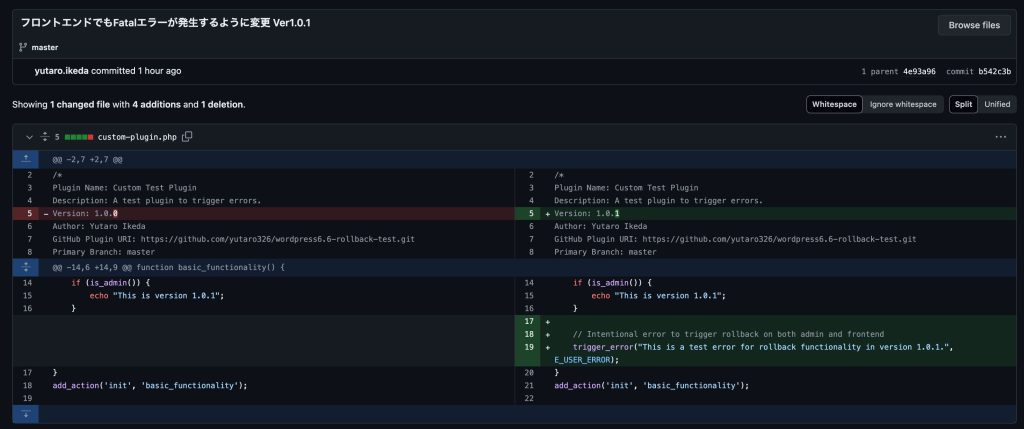
Task: Click left-side 'Author: Yutaro Ikeda' line
Action: [99, 226]
